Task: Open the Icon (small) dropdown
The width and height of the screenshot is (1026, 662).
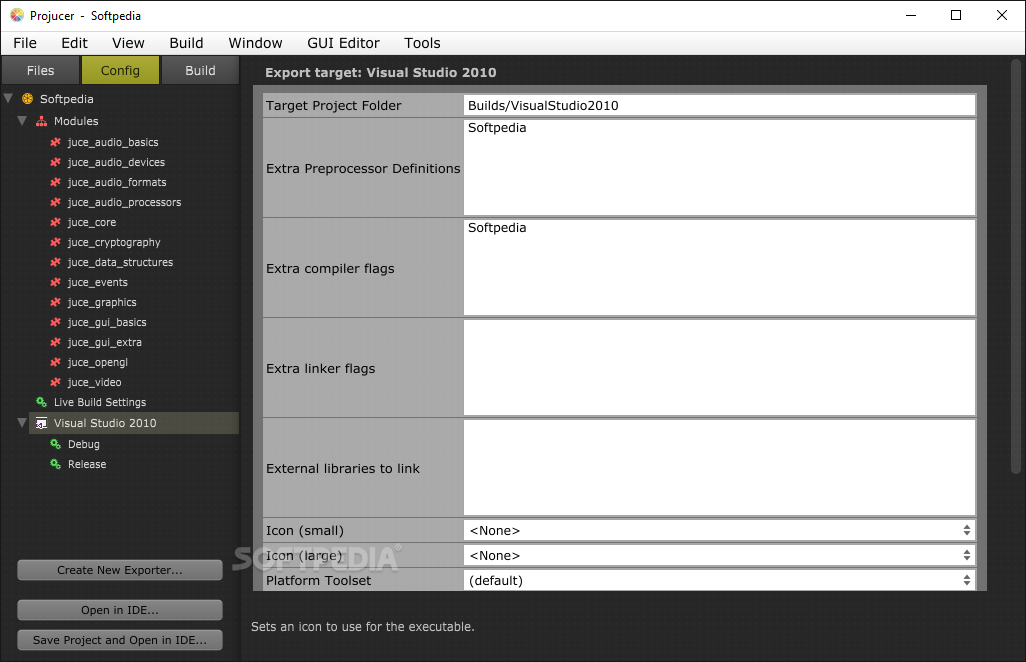Action: click(x=720, y=531)
